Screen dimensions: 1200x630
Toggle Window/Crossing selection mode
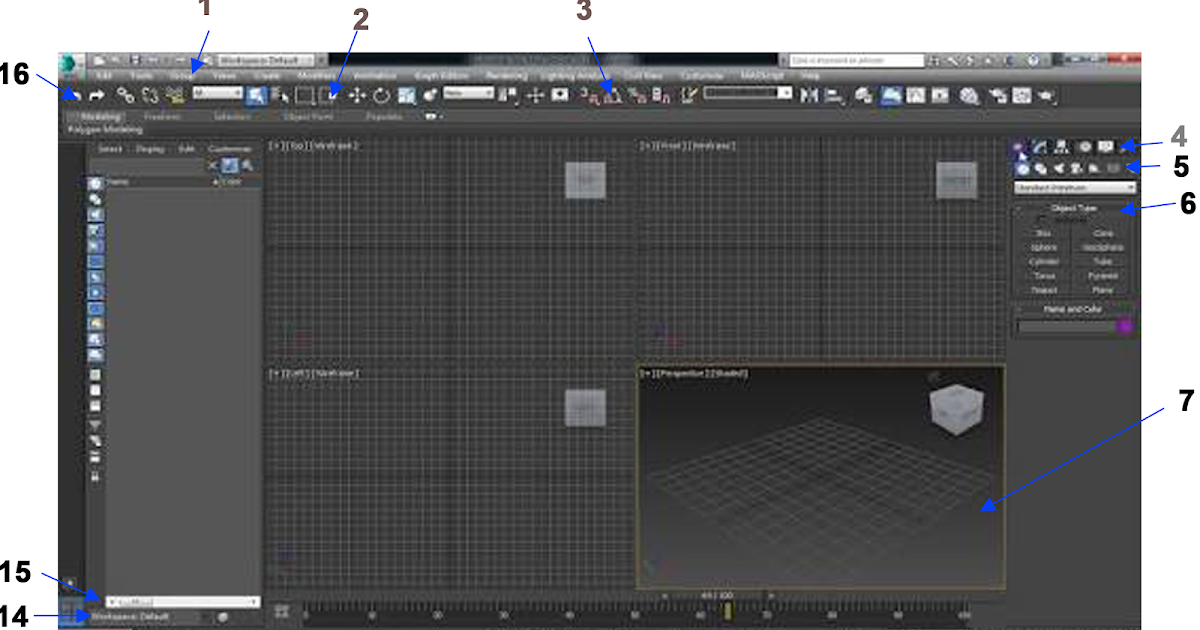point(329,95)
